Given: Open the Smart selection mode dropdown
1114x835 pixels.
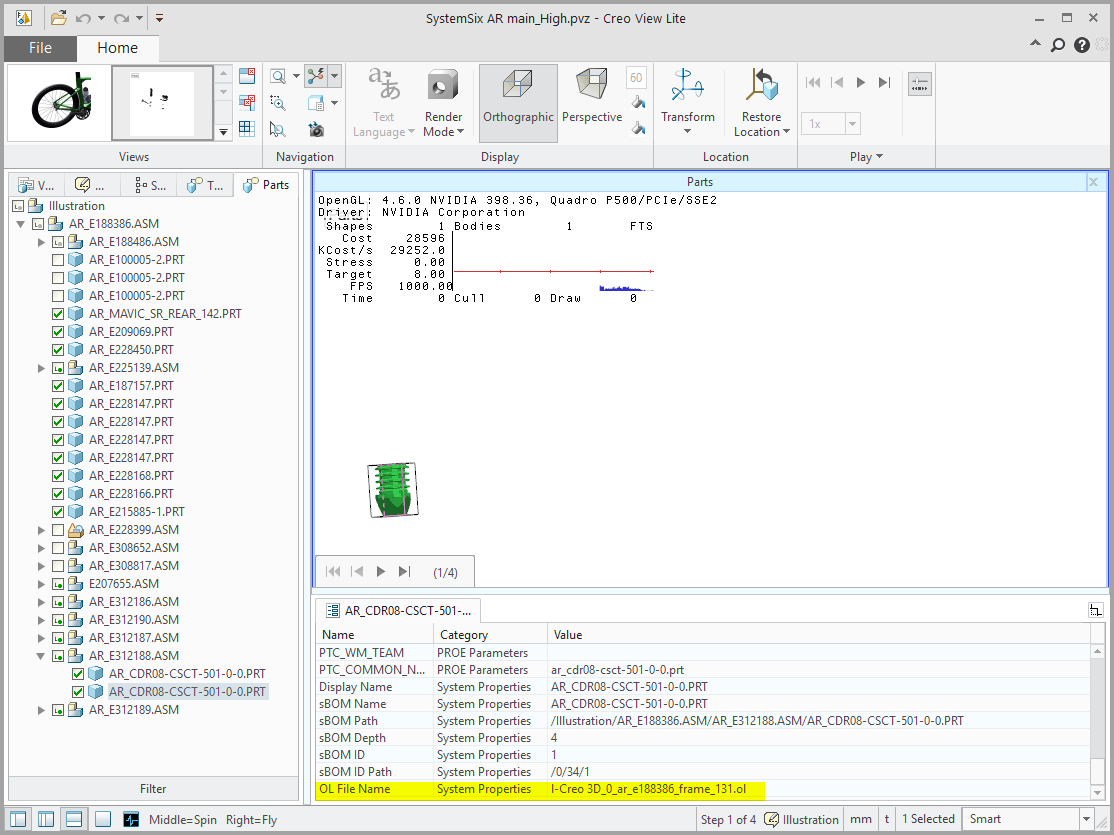Looking at the screenshot, I should [x=1086, y=819].
